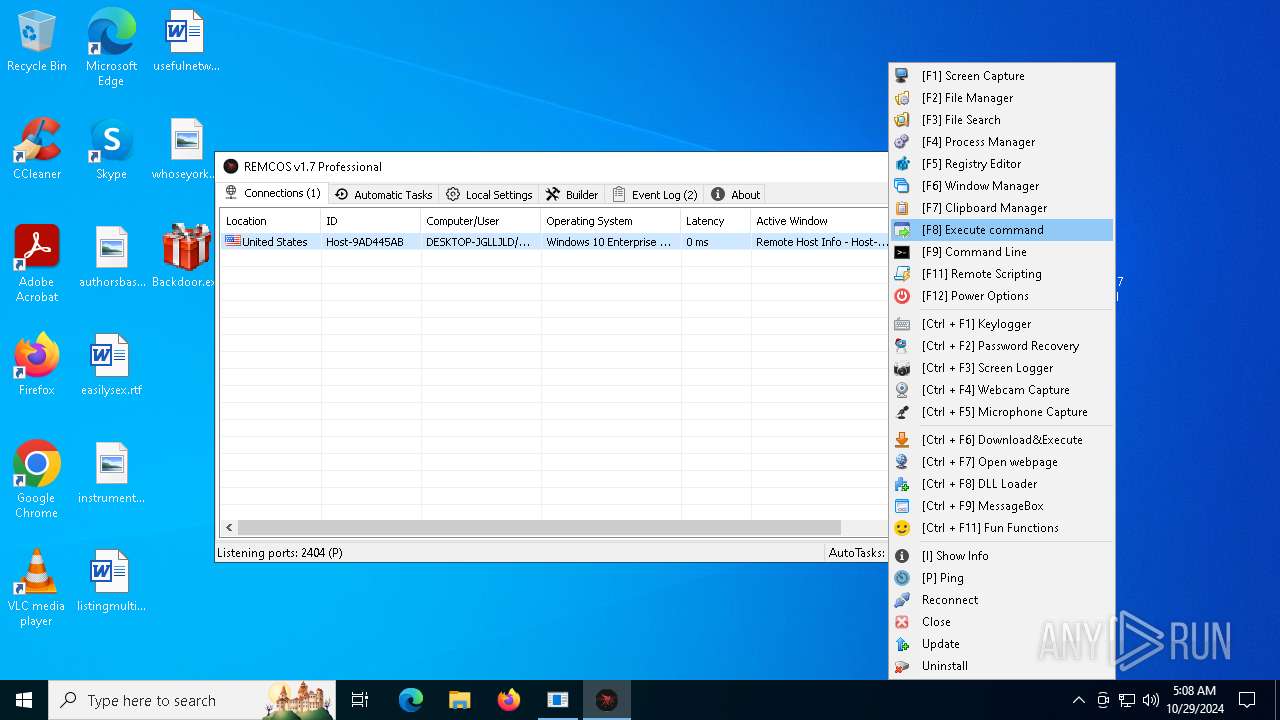1280x720 pixels.
Task: Click the Microphone Capture icon
Action: pyautogui.click(x=902, y=412)
